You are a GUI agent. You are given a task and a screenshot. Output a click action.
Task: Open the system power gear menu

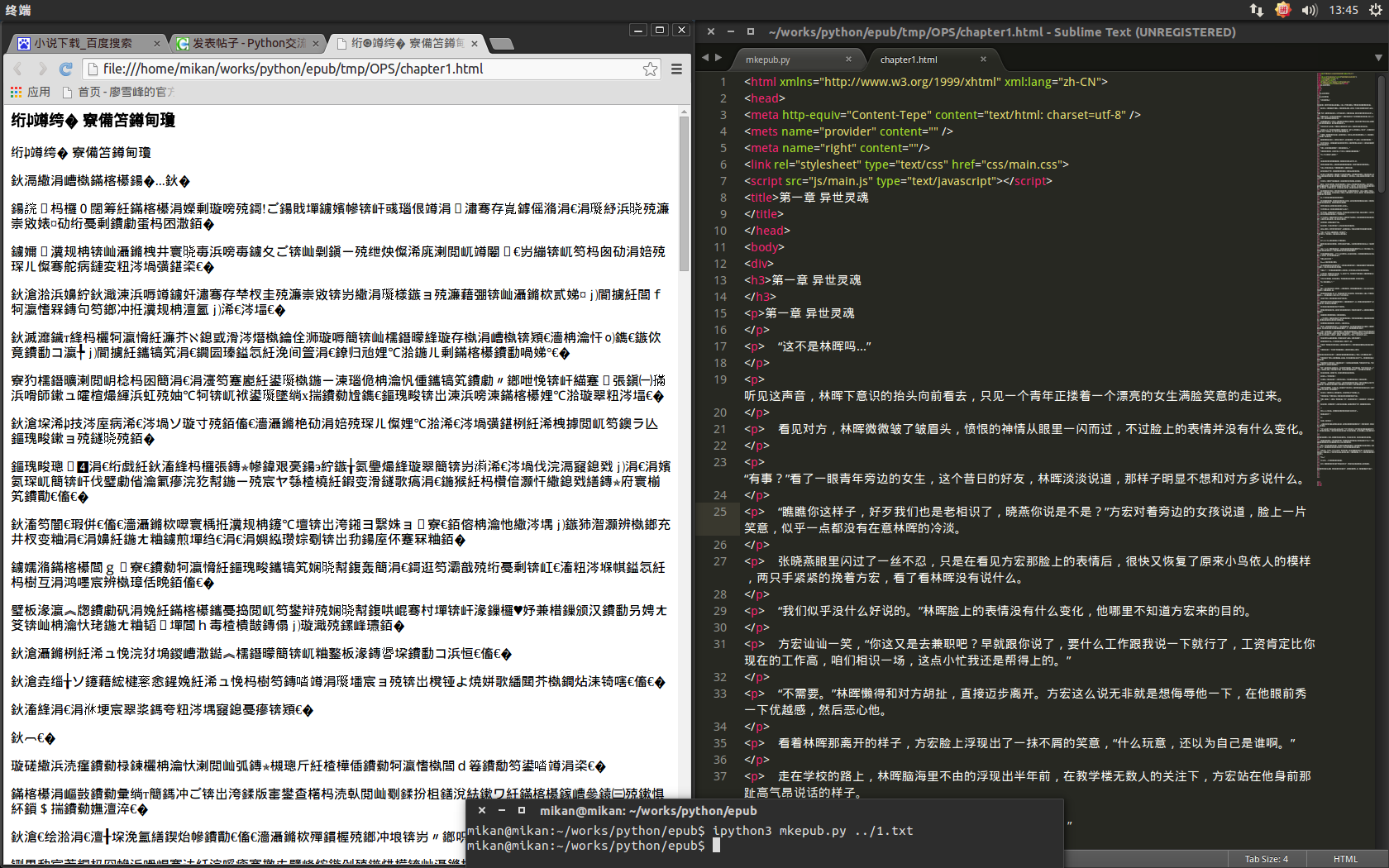click(1375, 10)
